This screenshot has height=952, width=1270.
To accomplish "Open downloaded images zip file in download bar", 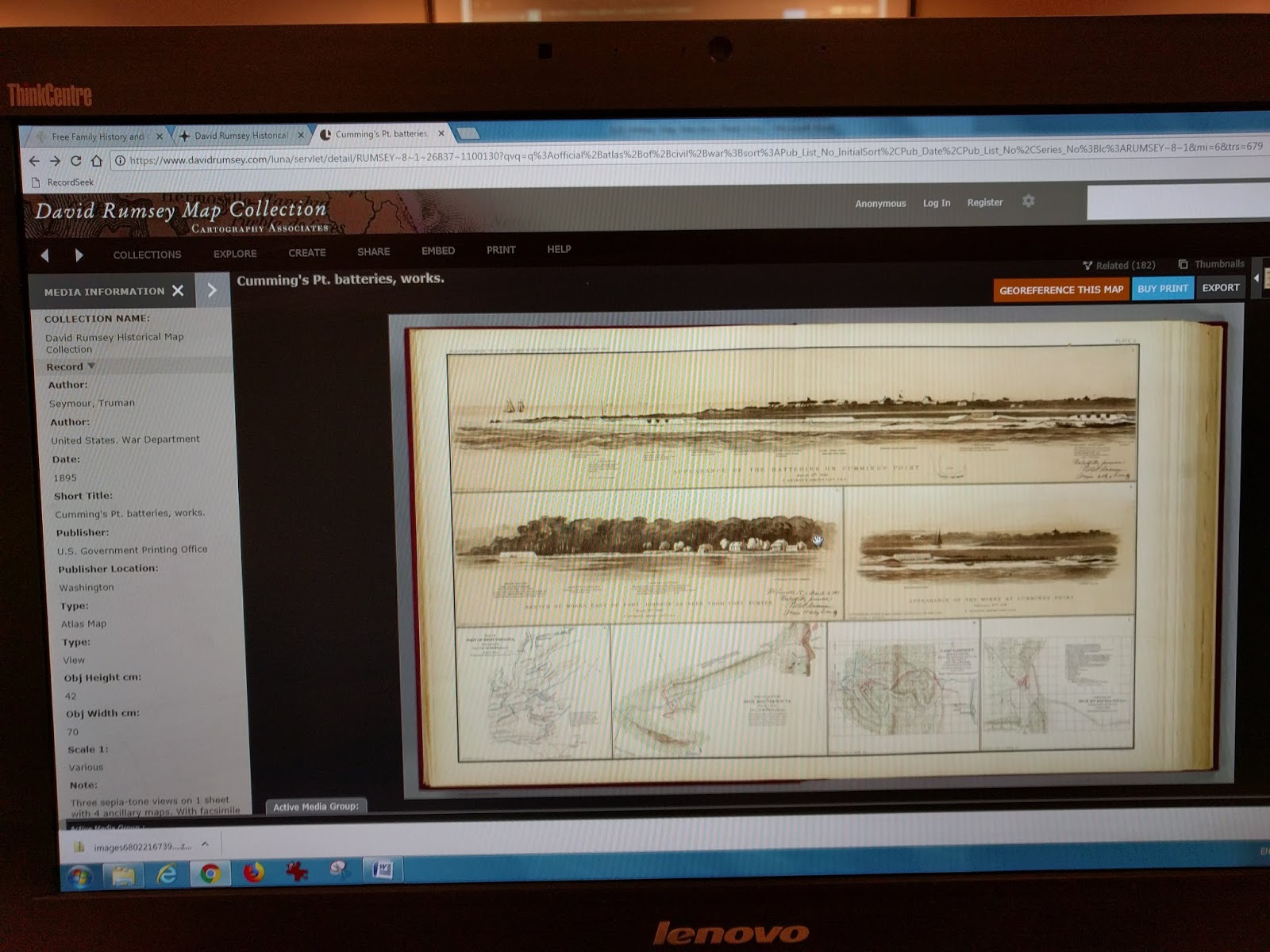I will coord(135,847).
